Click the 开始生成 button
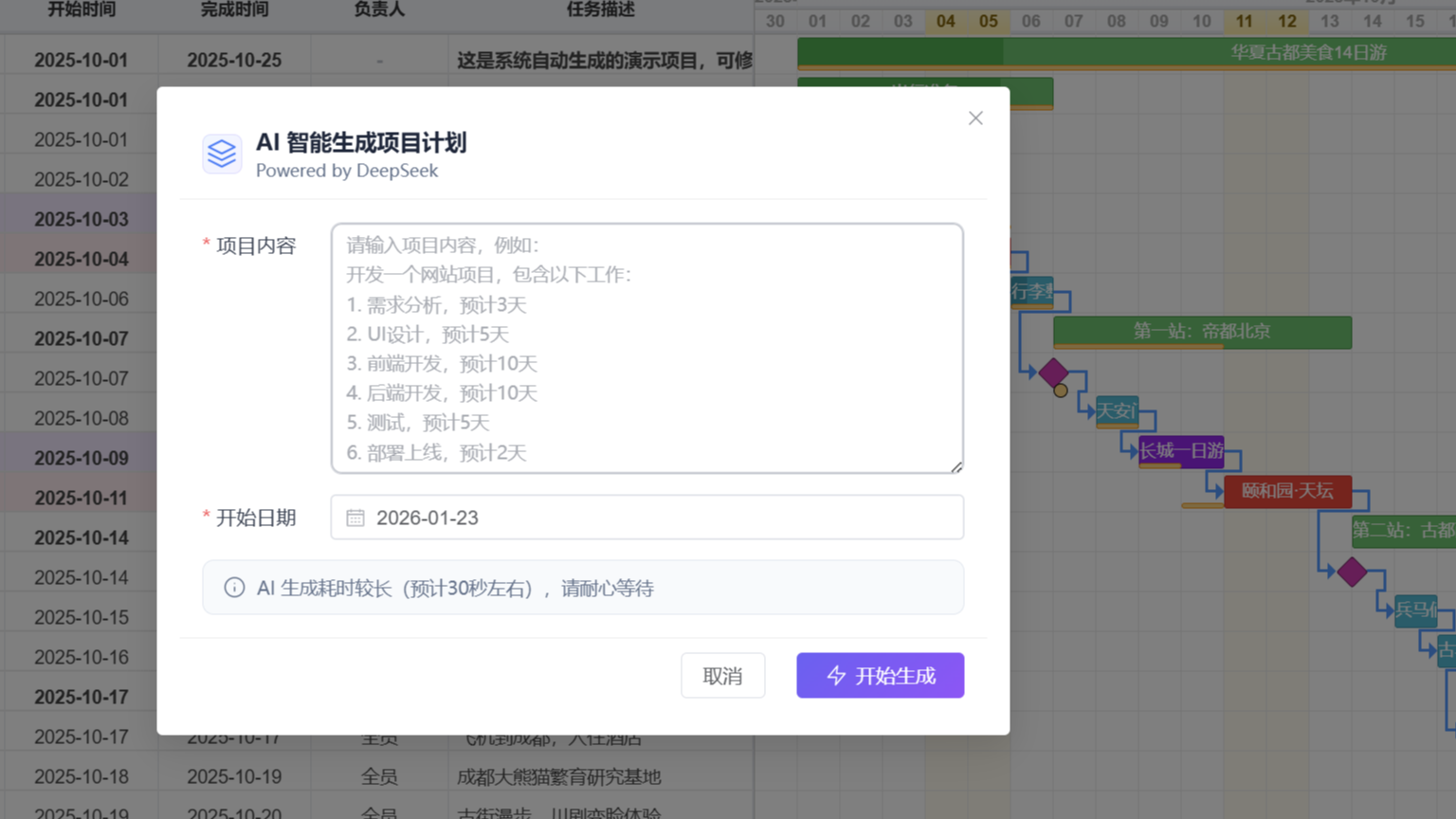 [880, 676]
